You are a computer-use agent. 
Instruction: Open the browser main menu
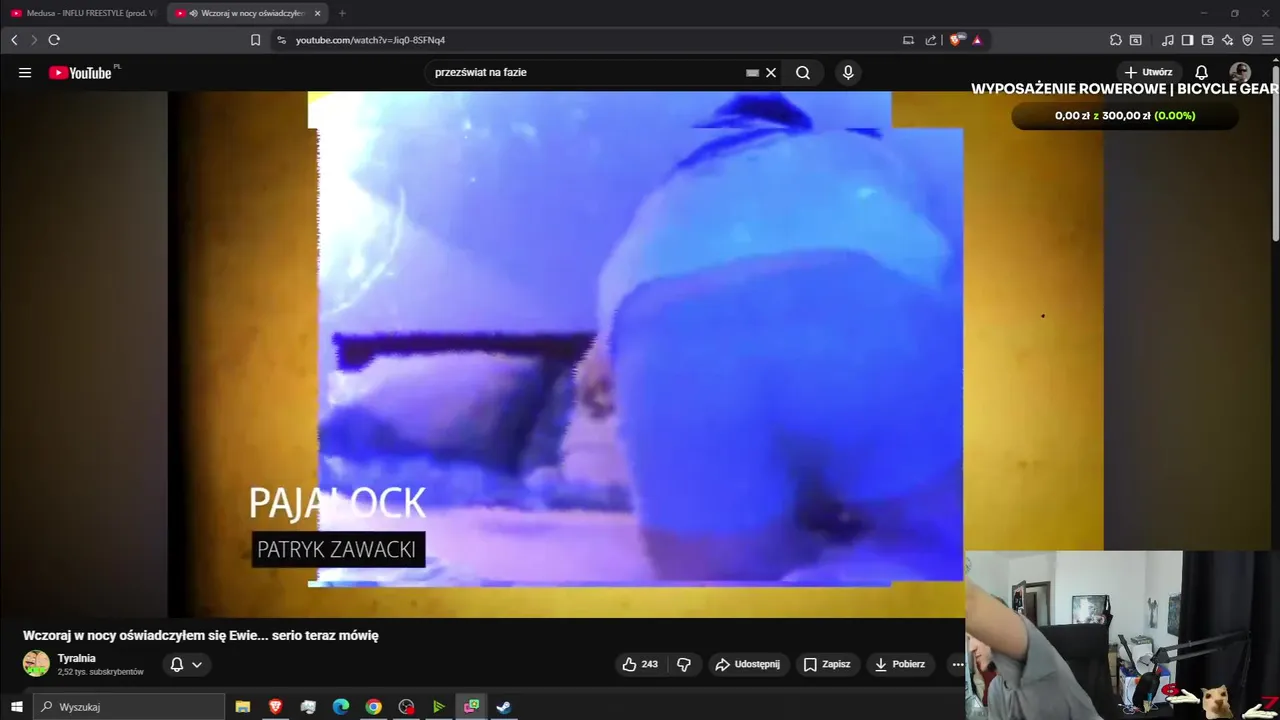(1267, 40)
